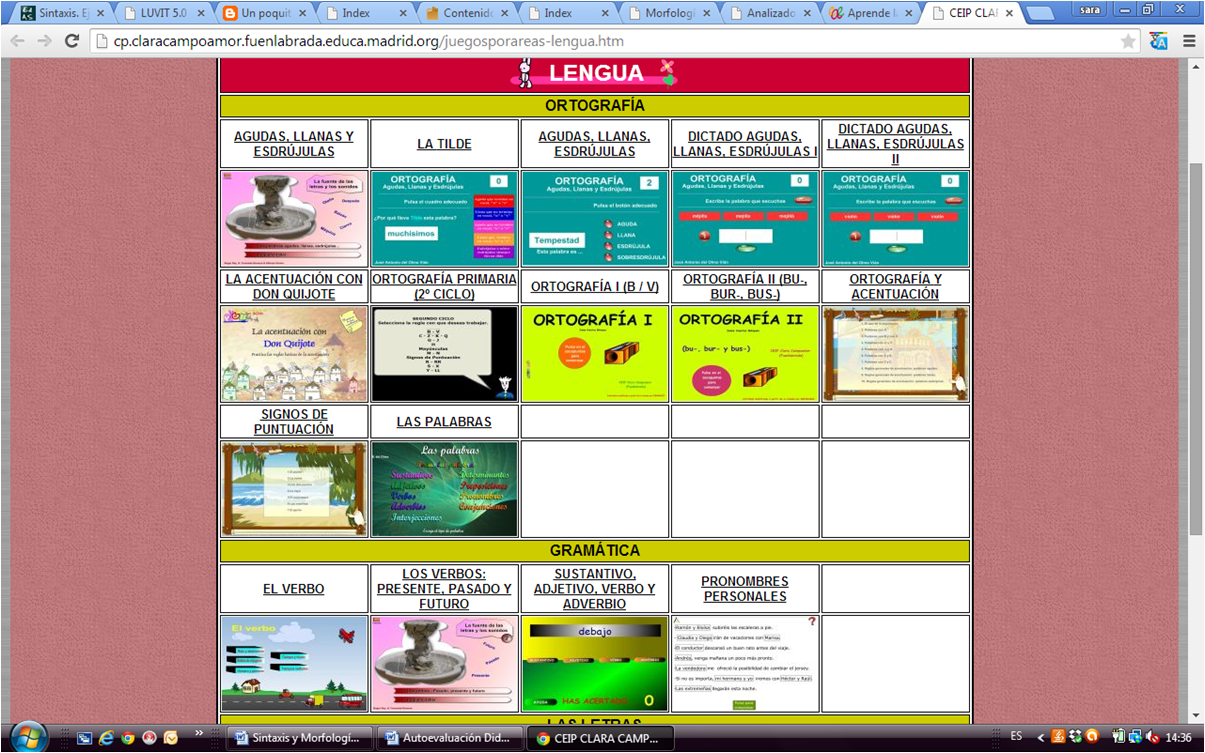1205x753 pixels.
Task: Switch to the Un poquit Blogger tab
Action: tap(265, 14)
